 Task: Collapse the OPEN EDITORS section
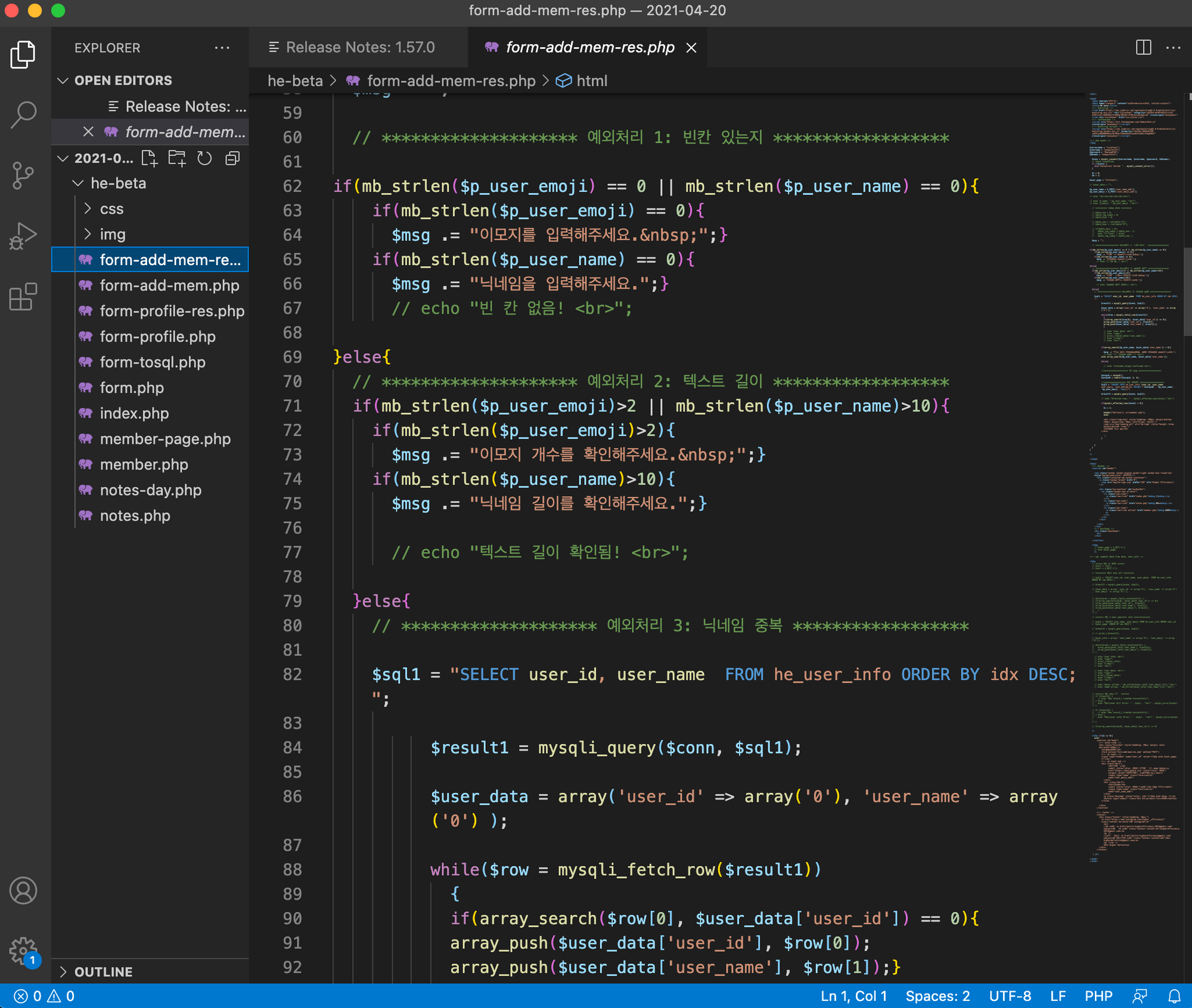pos(123,80)
